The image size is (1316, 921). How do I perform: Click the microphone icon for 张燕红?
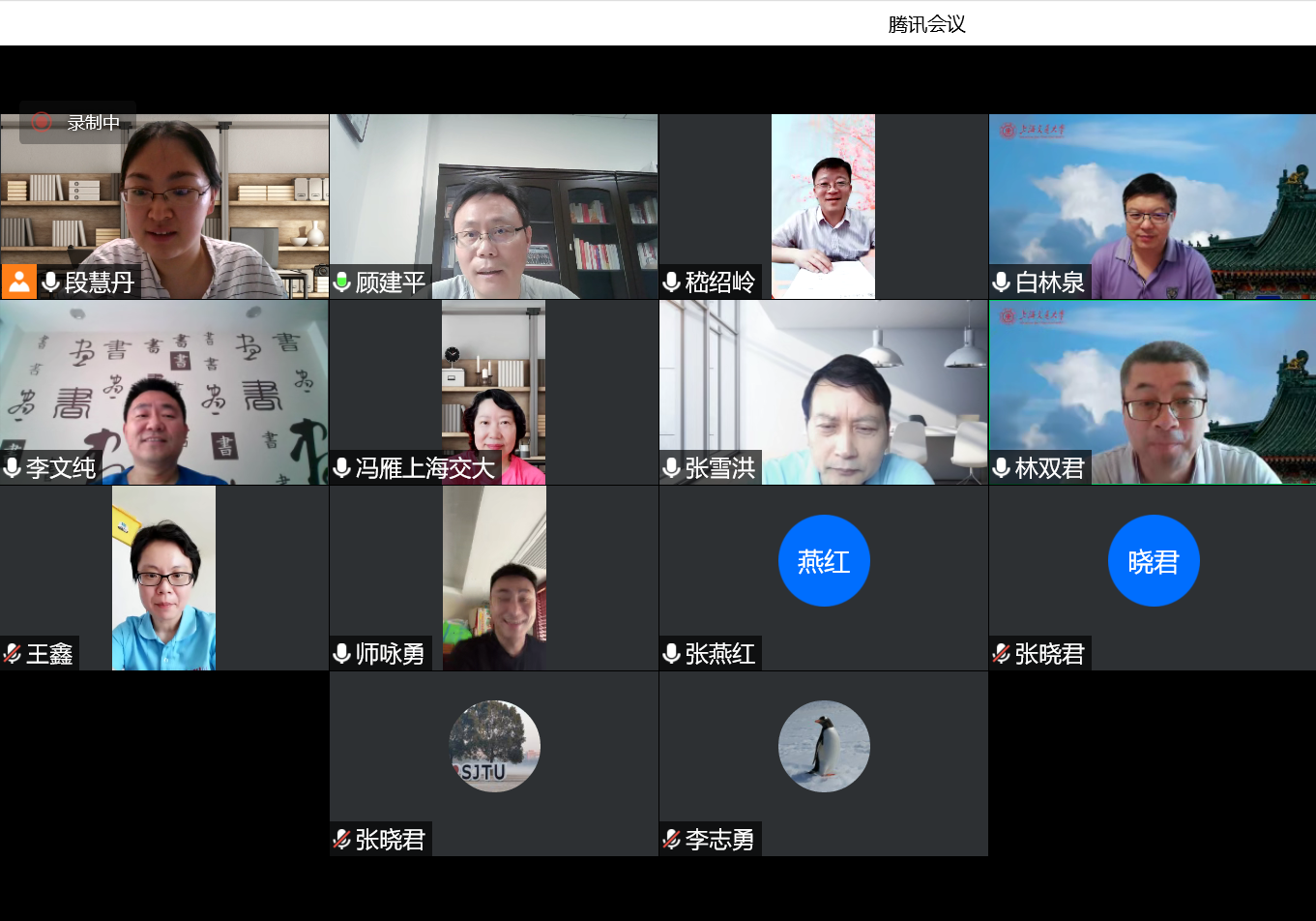pyautogui.click(x=671, y=654)
